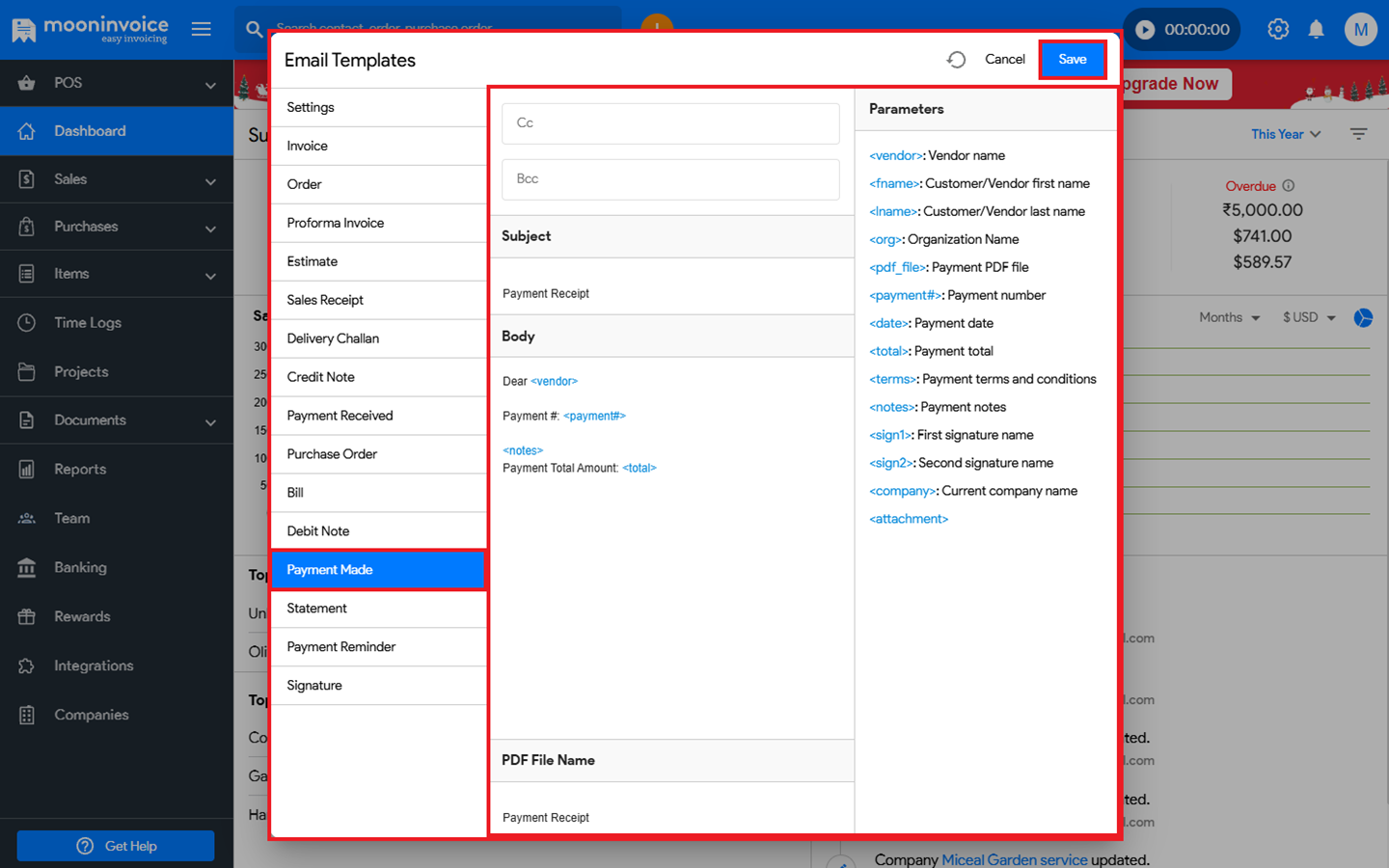Select the Payment Reminder template
The image size is (1389, 868).
[x=341, y=647]
